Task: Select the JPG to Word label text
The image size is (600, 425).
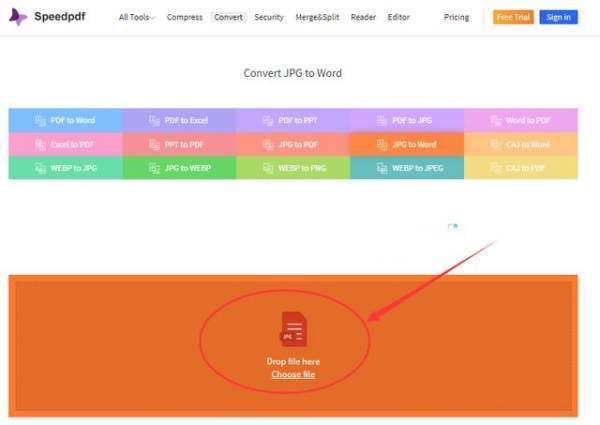Action: coord(414,145)
